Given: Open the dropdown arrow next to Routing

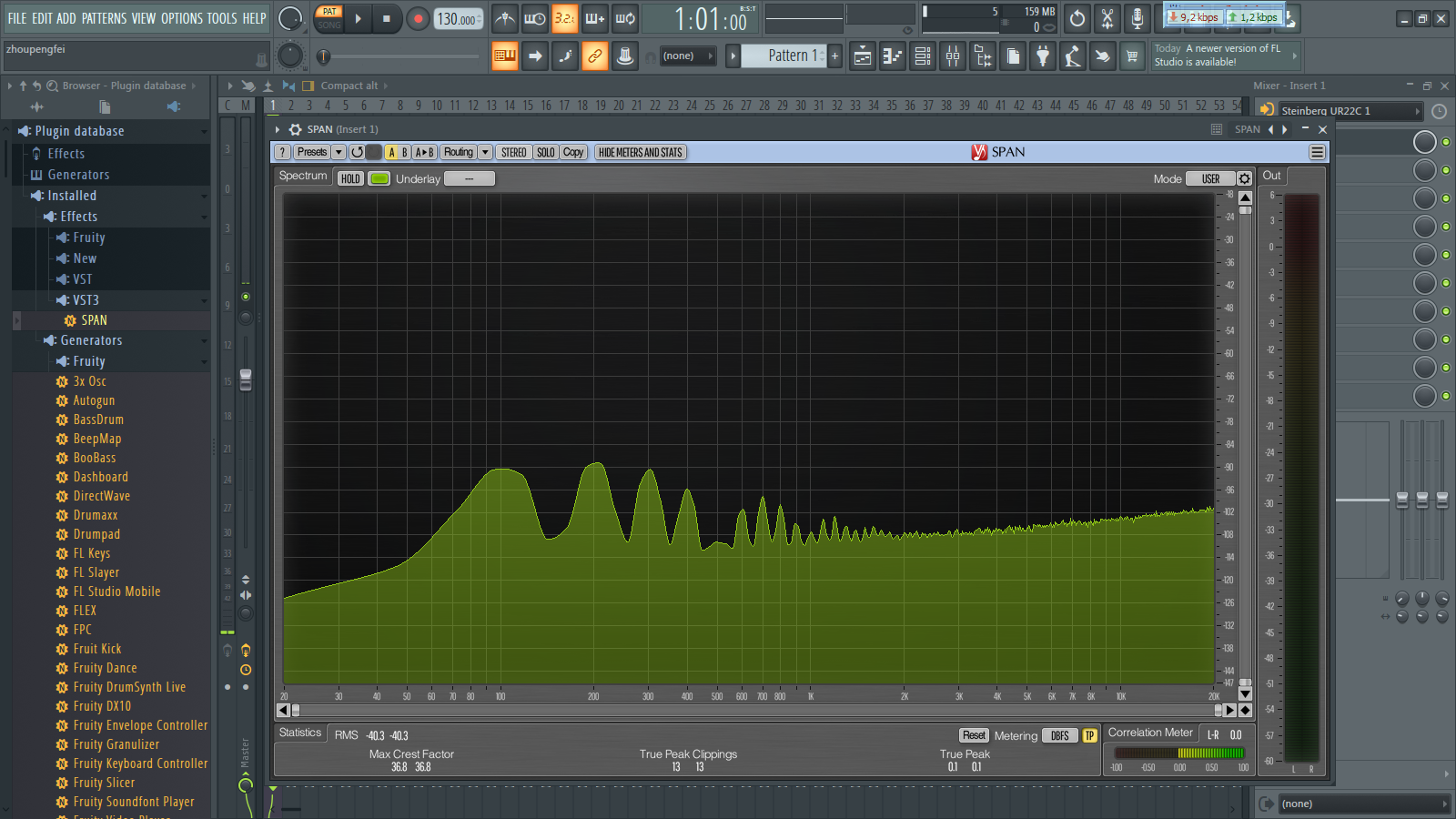Looking at the screenshot, I should point(486,152).
